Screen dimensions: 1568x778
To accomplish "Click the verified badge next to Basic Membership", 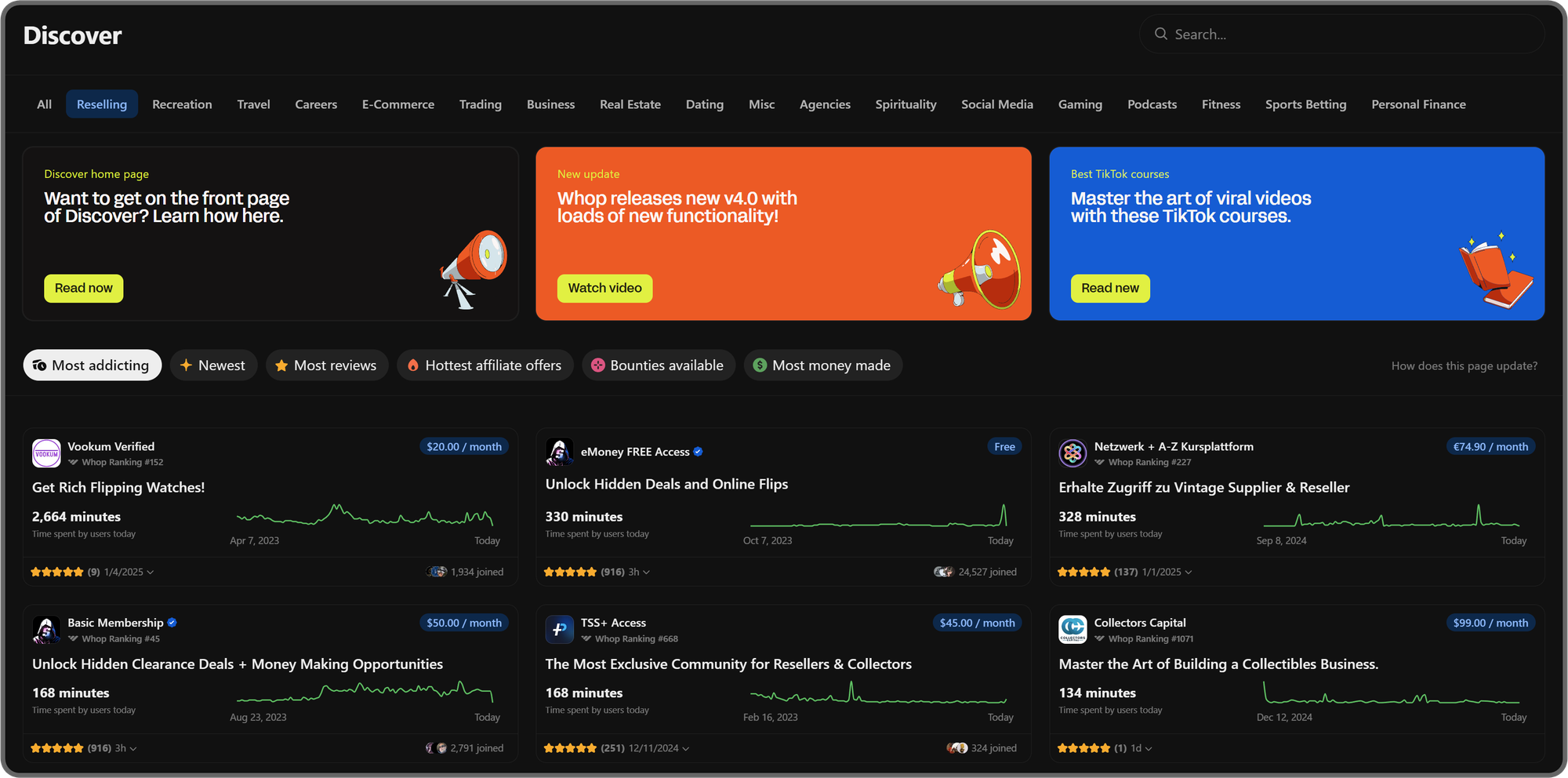I will click(172, 623).
